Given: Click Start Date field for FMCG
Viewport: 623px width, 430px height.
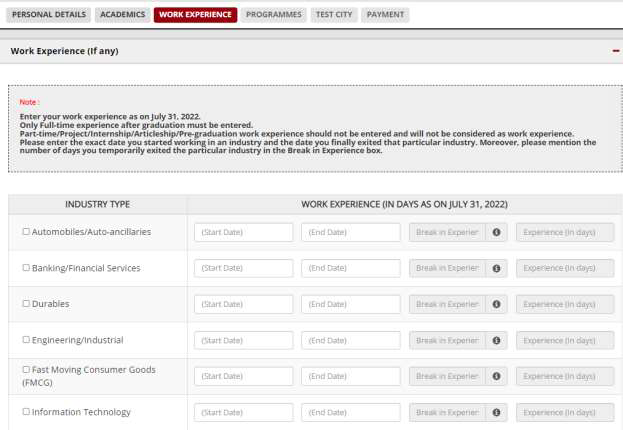Looking at the screenshot, I should point(244,376).
